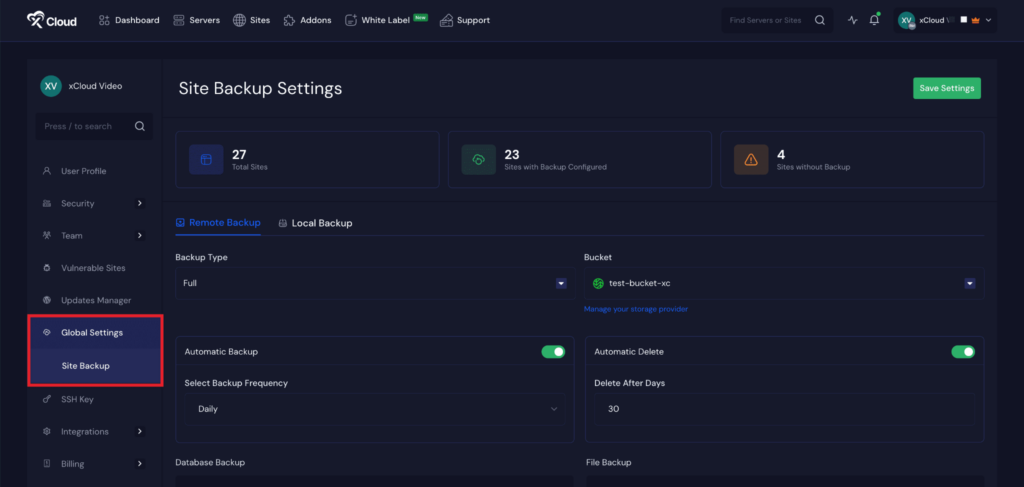Open the Manage your storage provider link
The image size is (1024, 487).
[636, 309]
